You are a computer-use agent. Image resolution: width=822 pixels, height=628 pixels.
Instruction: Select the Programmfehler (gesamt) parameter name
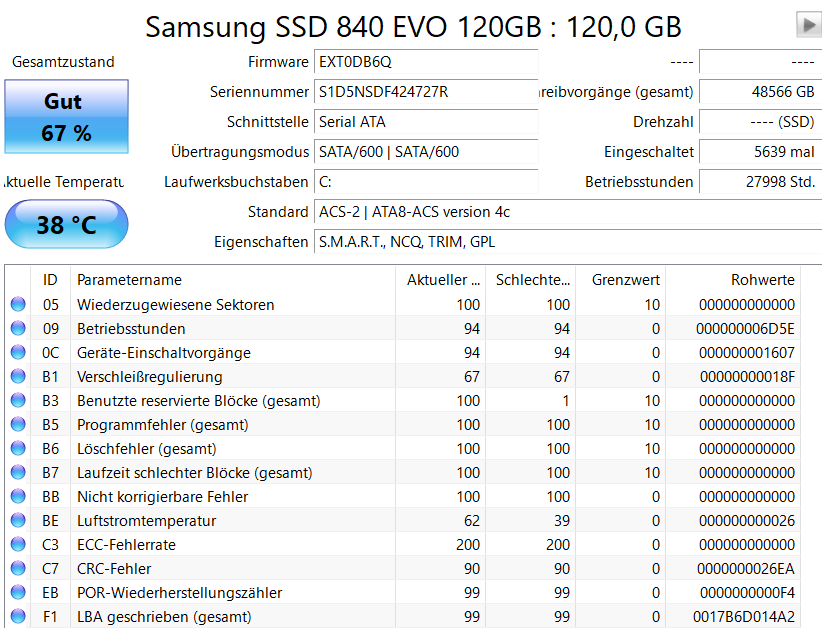[163, 425]
